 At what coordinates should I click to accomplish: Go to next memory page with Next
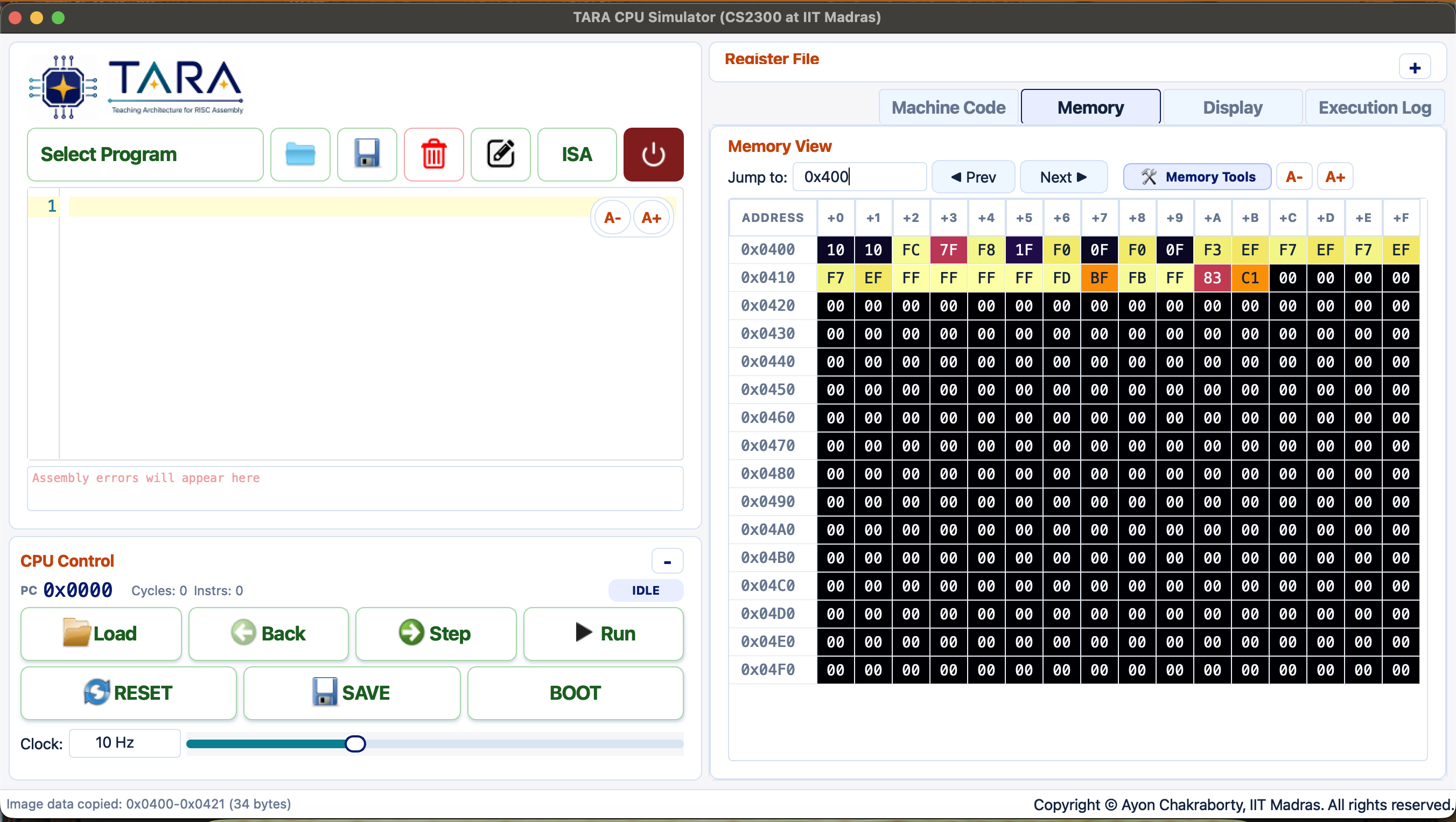[1063, 177]
